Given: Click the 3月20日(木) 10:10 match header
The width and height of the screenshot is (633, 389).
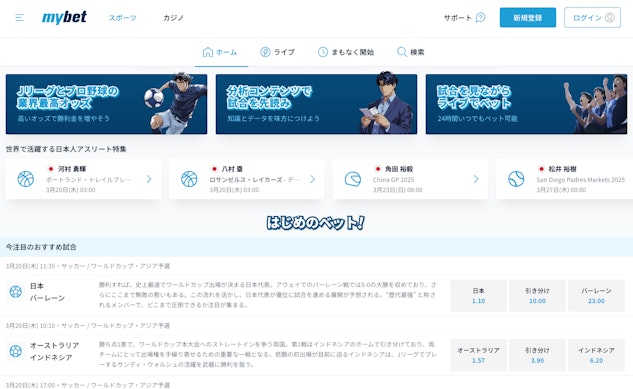Looking at the screenshot, I should [x=88, y=326].
